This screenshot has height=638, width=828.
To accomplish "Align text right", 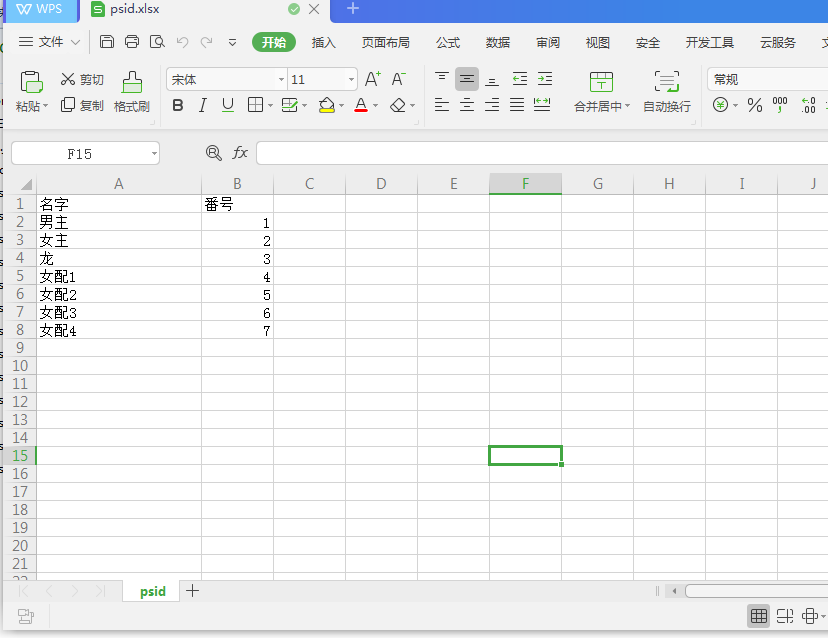I will 492,105.
